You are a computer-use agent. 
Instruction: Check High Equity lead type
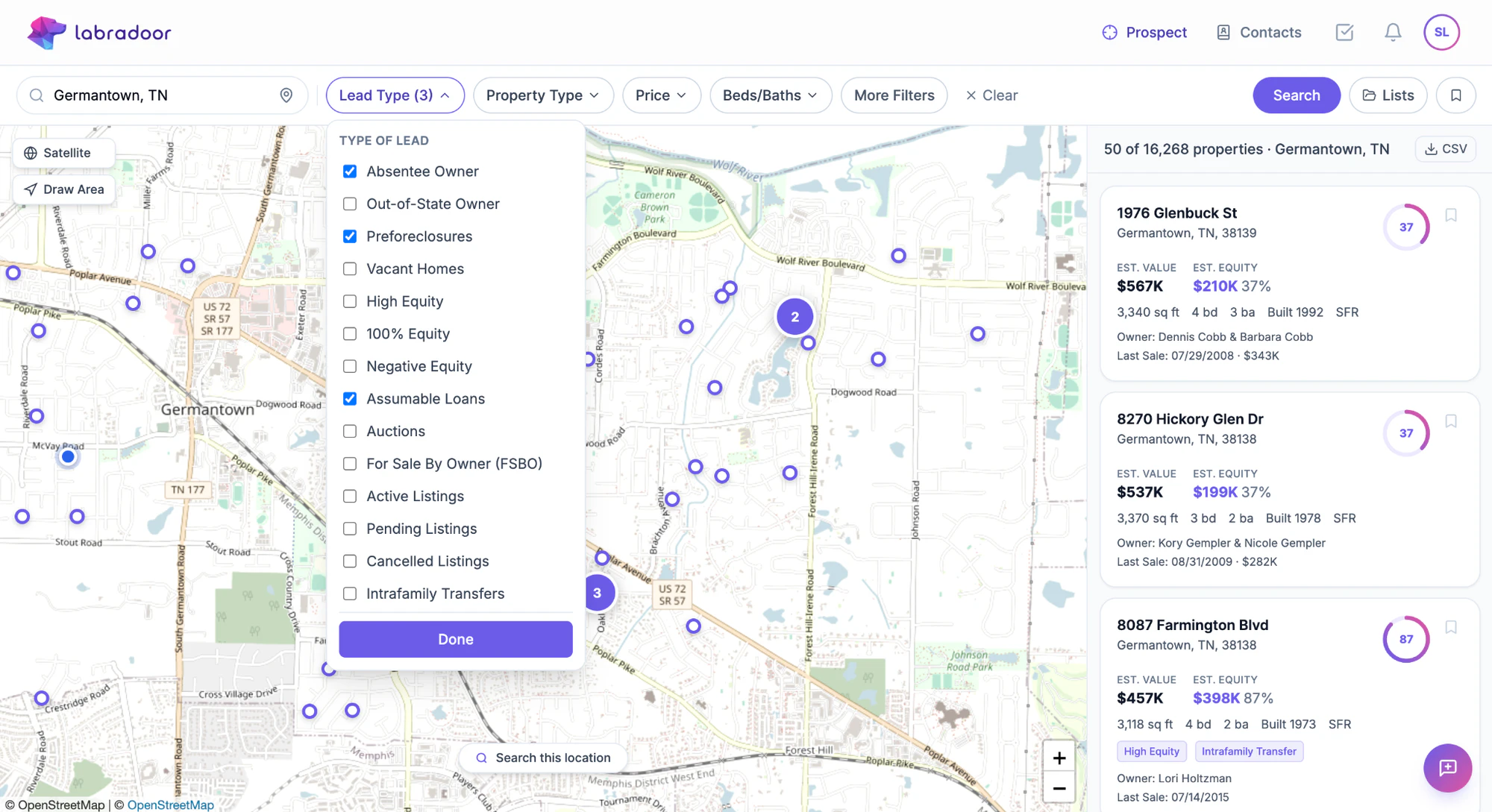point(349,301)
